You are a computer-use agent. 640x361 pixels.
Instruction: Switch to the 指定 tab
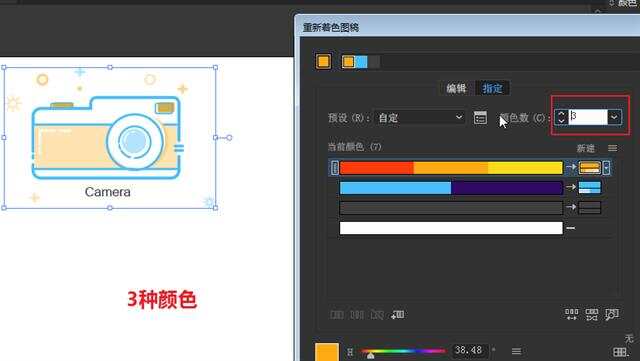492,88
